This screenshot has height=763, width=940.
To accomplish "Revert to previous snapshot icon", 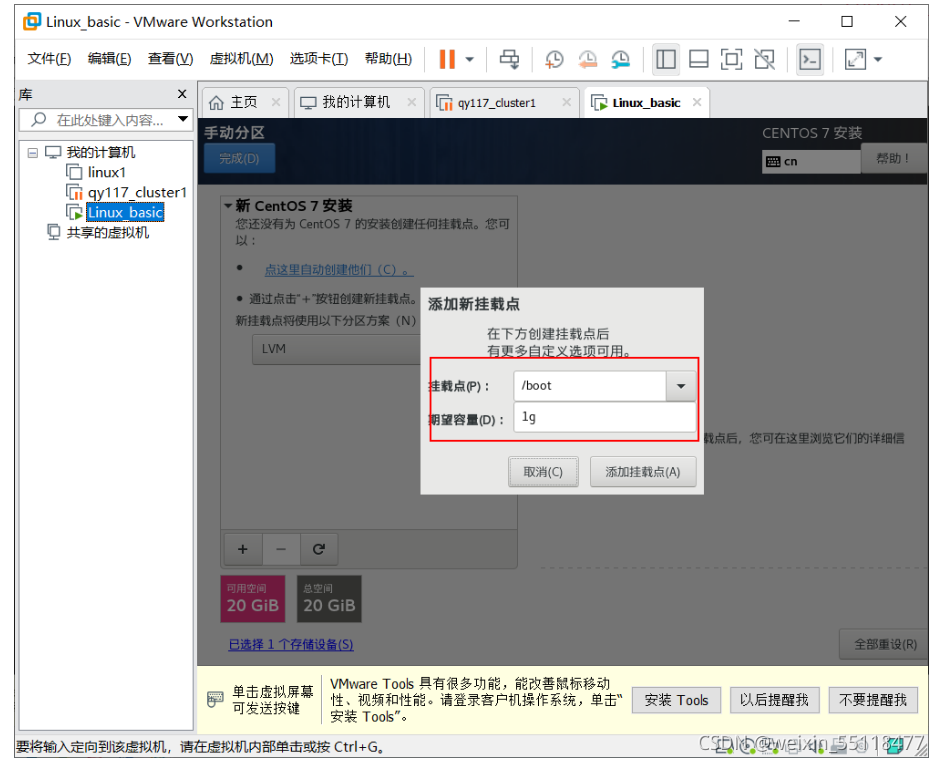I will pyautogui.click(x=588, y=59).
